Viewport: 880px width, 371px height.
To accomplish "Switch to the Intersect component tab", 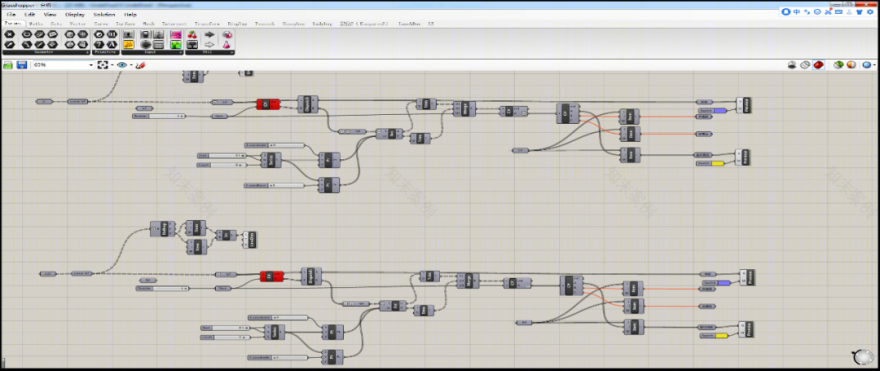I will (x=175, y=24).
